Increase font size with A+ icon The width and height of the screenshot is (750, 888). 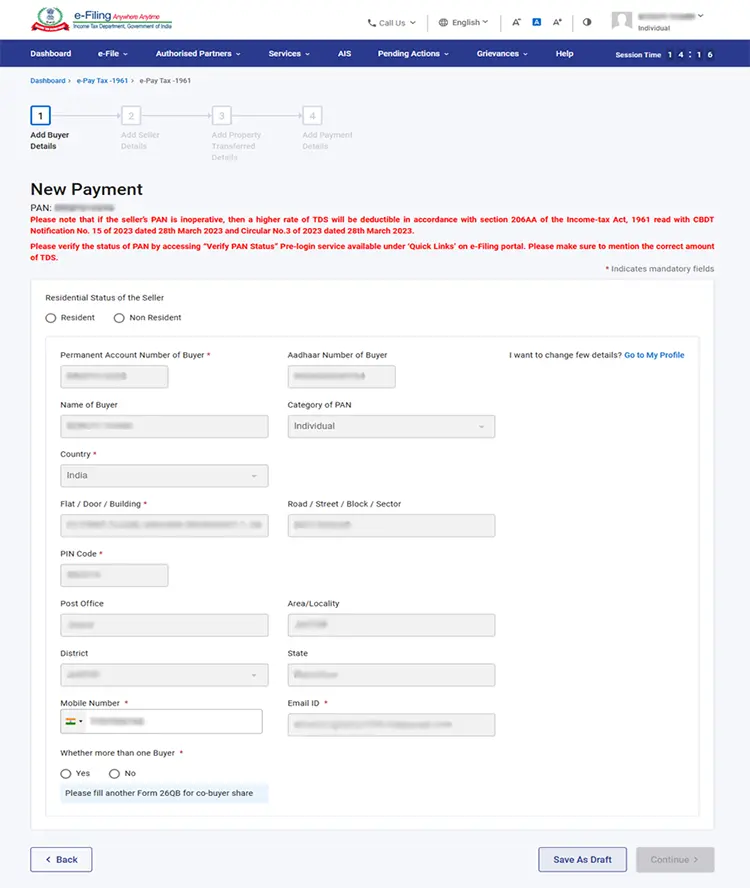point(557,22)
